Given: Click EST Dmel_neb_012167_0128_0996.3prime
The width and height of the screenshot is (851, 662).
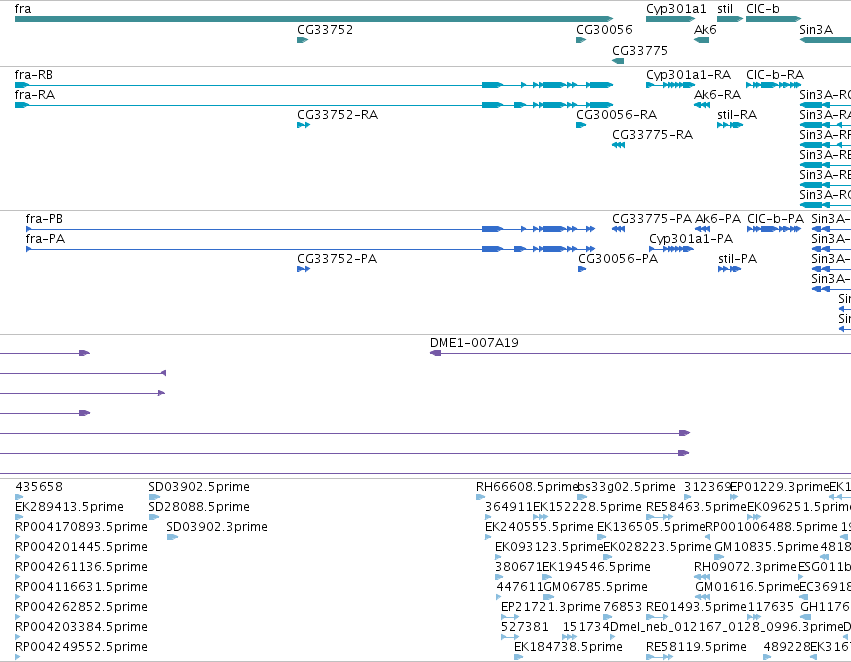Looking at the screenshot, I should (x=727, y=627).
